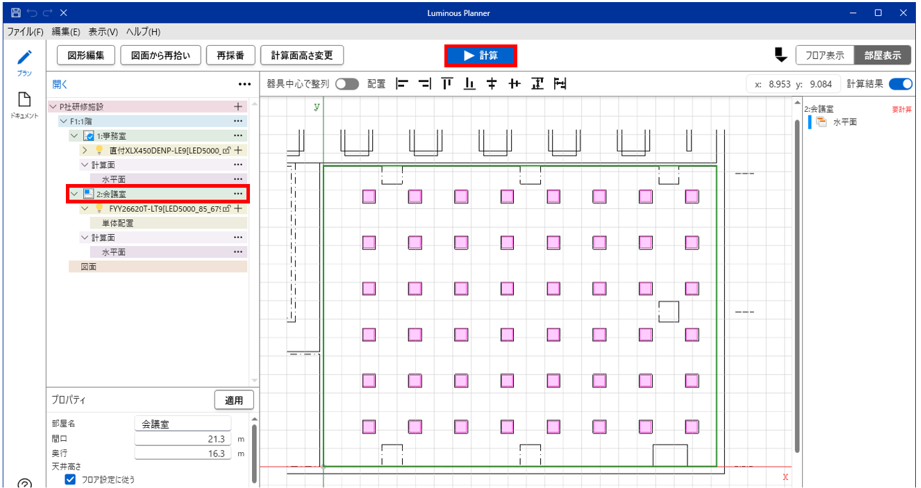921x488 pixels.
Task: Collapse the 2:会議室 tree node
Action: coord(74,193)
